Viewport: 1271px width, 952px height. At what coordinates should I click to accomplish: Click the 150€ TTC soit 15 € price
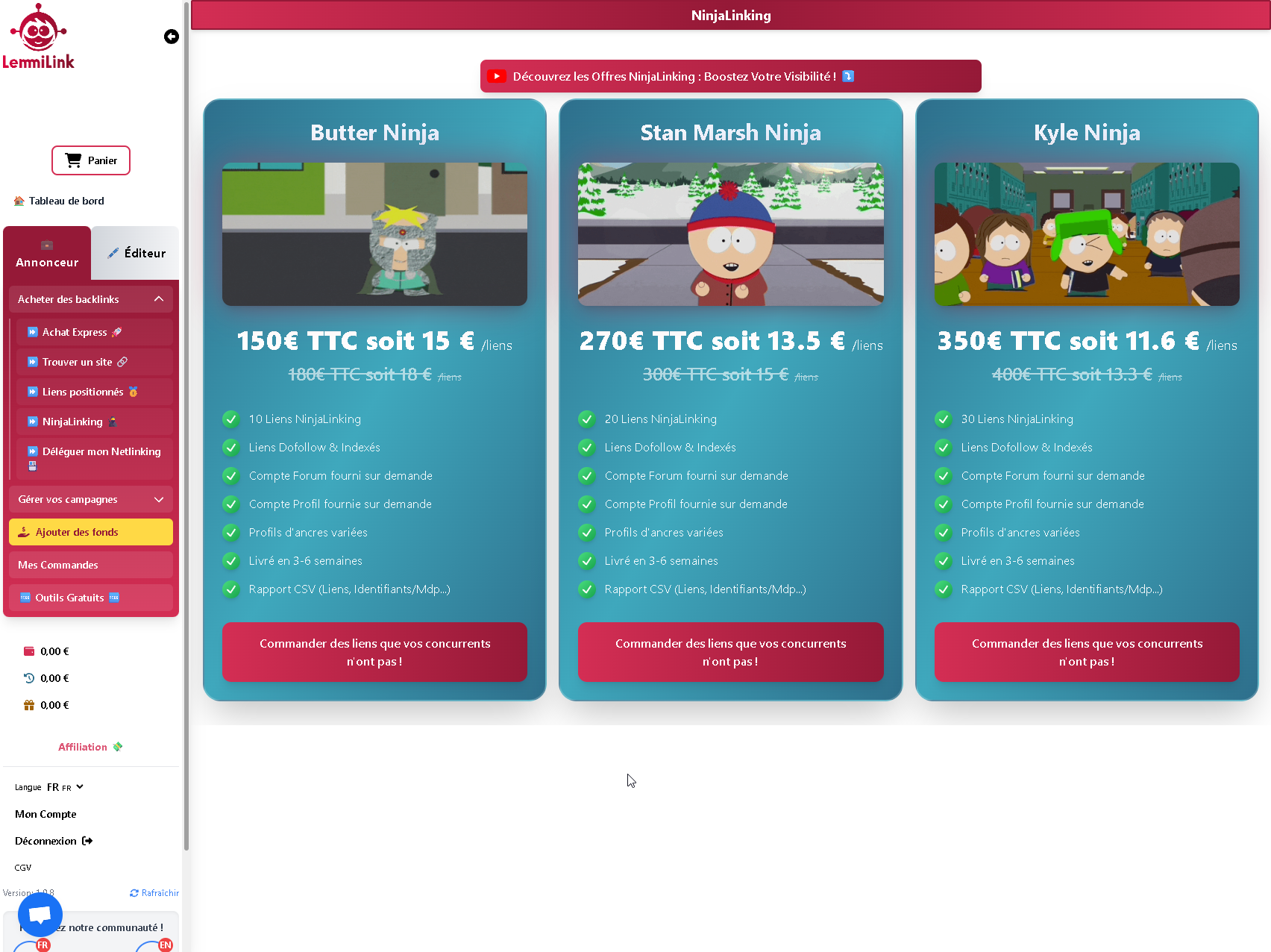coord(356,341)
